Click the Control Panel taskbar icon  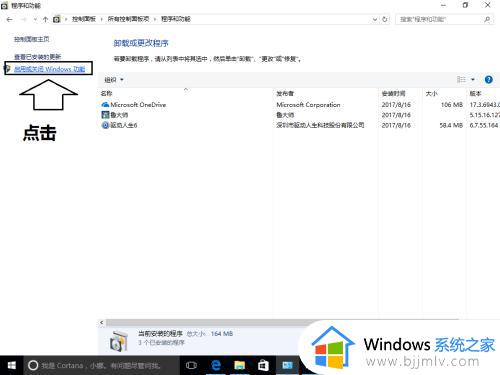pyautogui.click(x=287, y=366)
